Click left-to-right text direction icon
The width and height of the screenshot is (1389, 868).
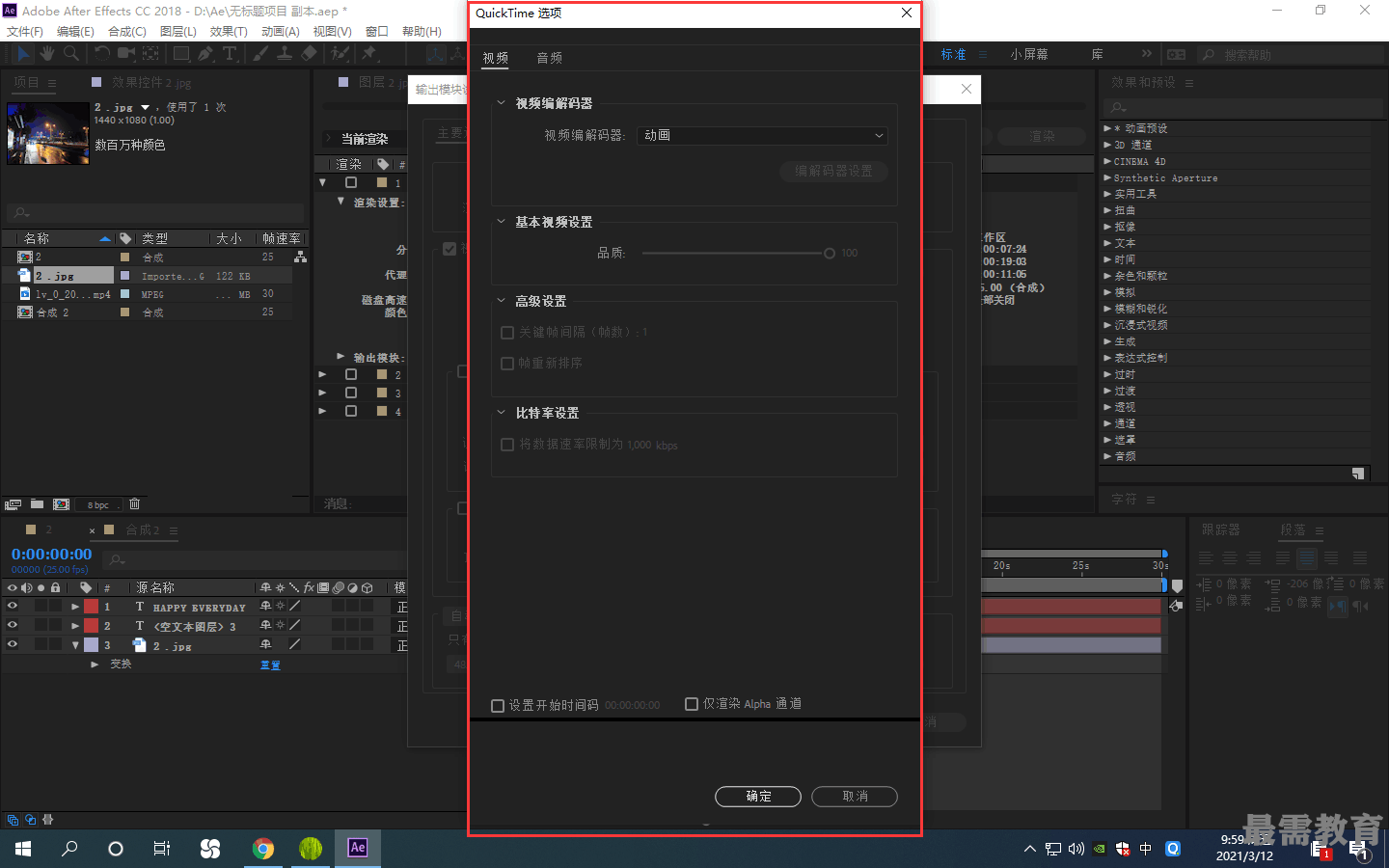coord(1337,607)
